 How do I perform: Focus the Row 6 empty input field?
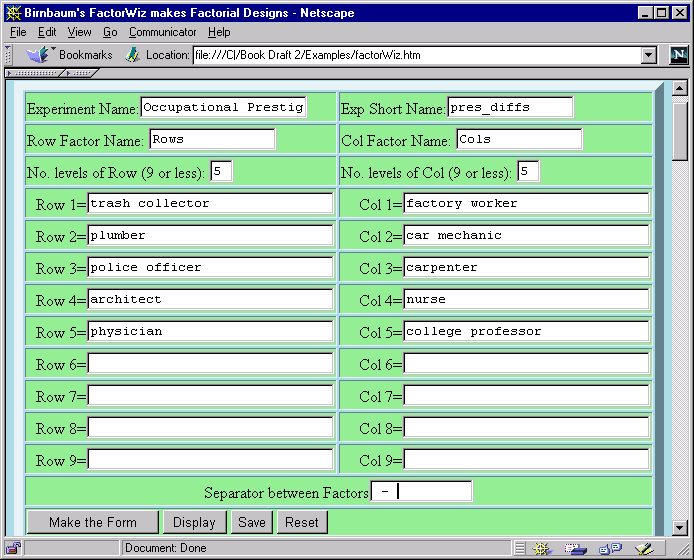coord(210,364)
